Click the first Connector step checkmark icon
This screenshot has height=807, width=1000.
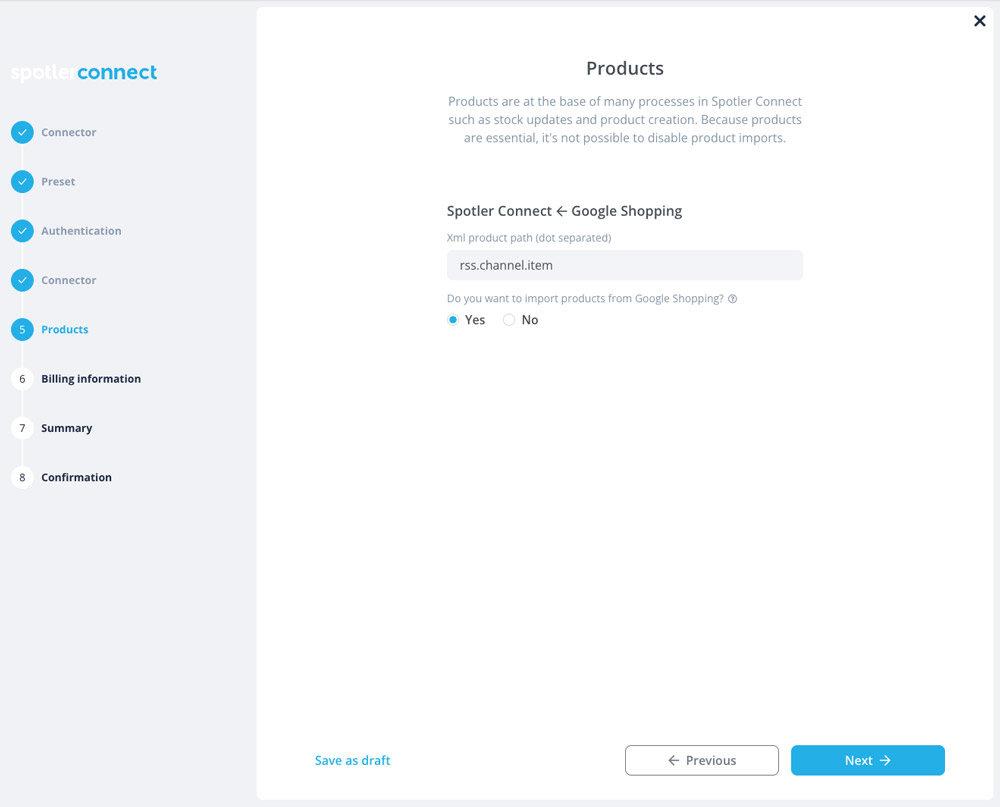point(22,132)
